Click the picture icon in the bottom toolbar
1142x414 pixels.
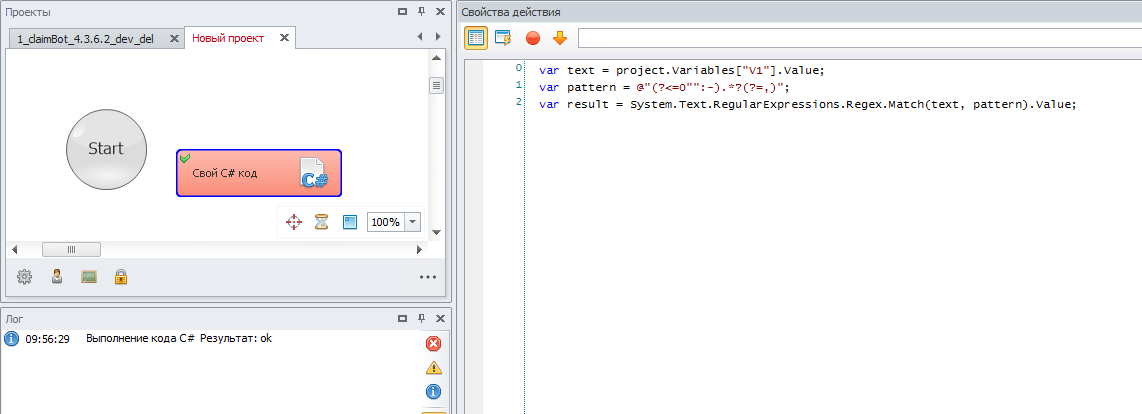click(89, 277)
